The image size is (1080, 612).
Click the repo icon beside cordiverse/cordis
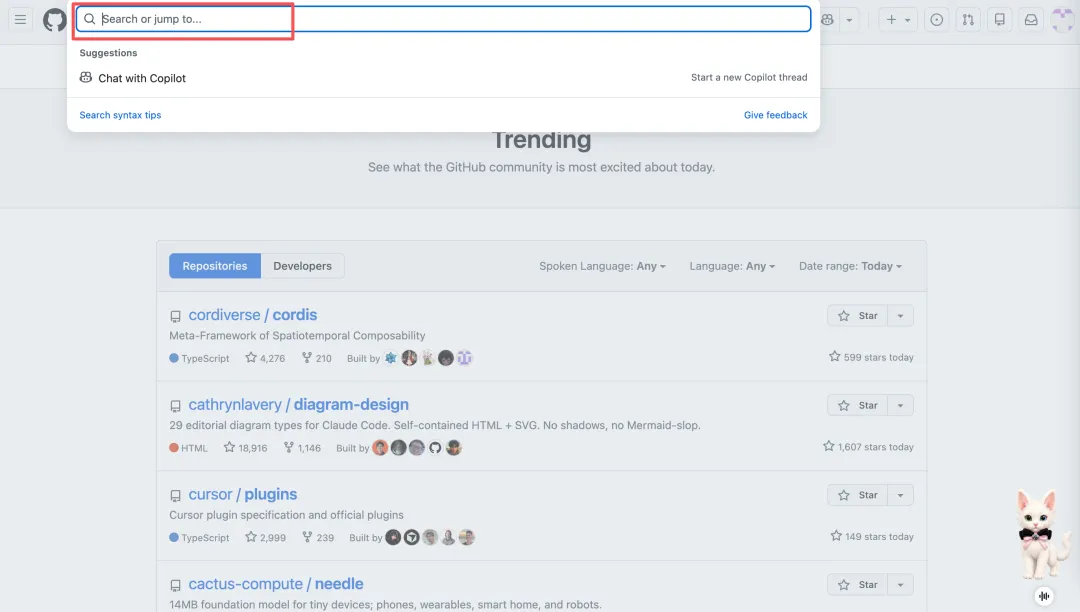(x=176, y=316)
